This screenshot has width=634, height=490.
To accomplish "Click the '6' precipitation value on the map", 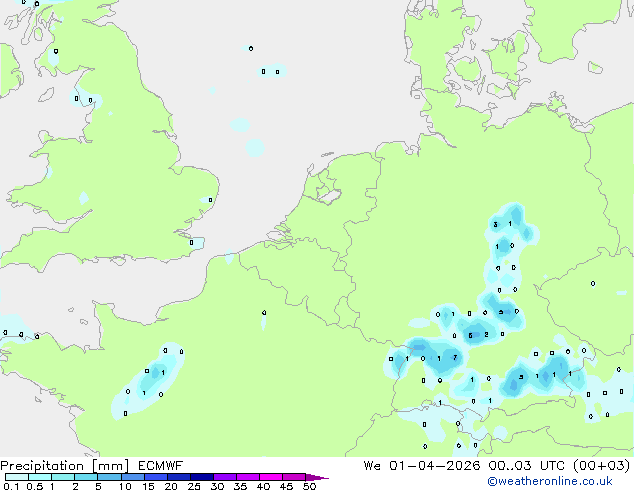I will tap(470, 336).
